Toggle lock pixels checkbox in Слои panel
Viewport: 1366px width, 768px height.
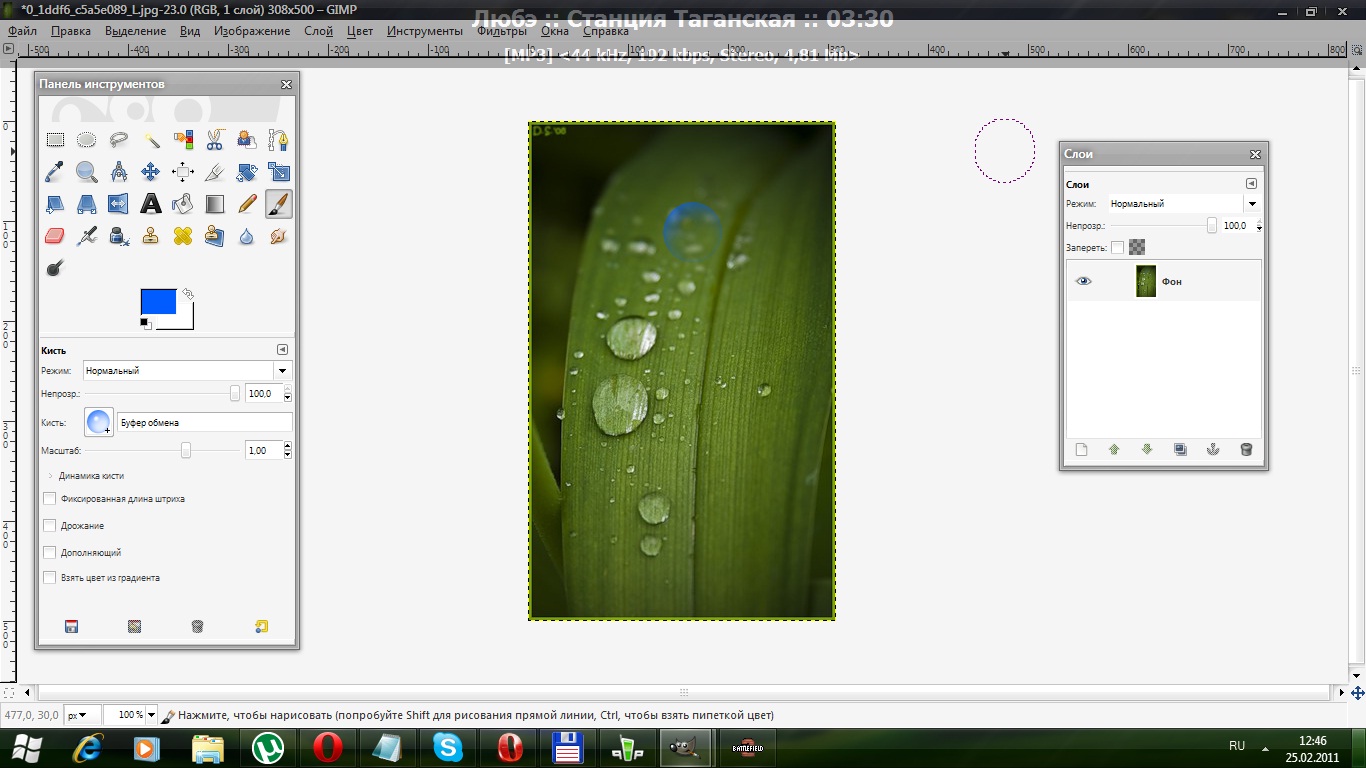pos(1118,247)
